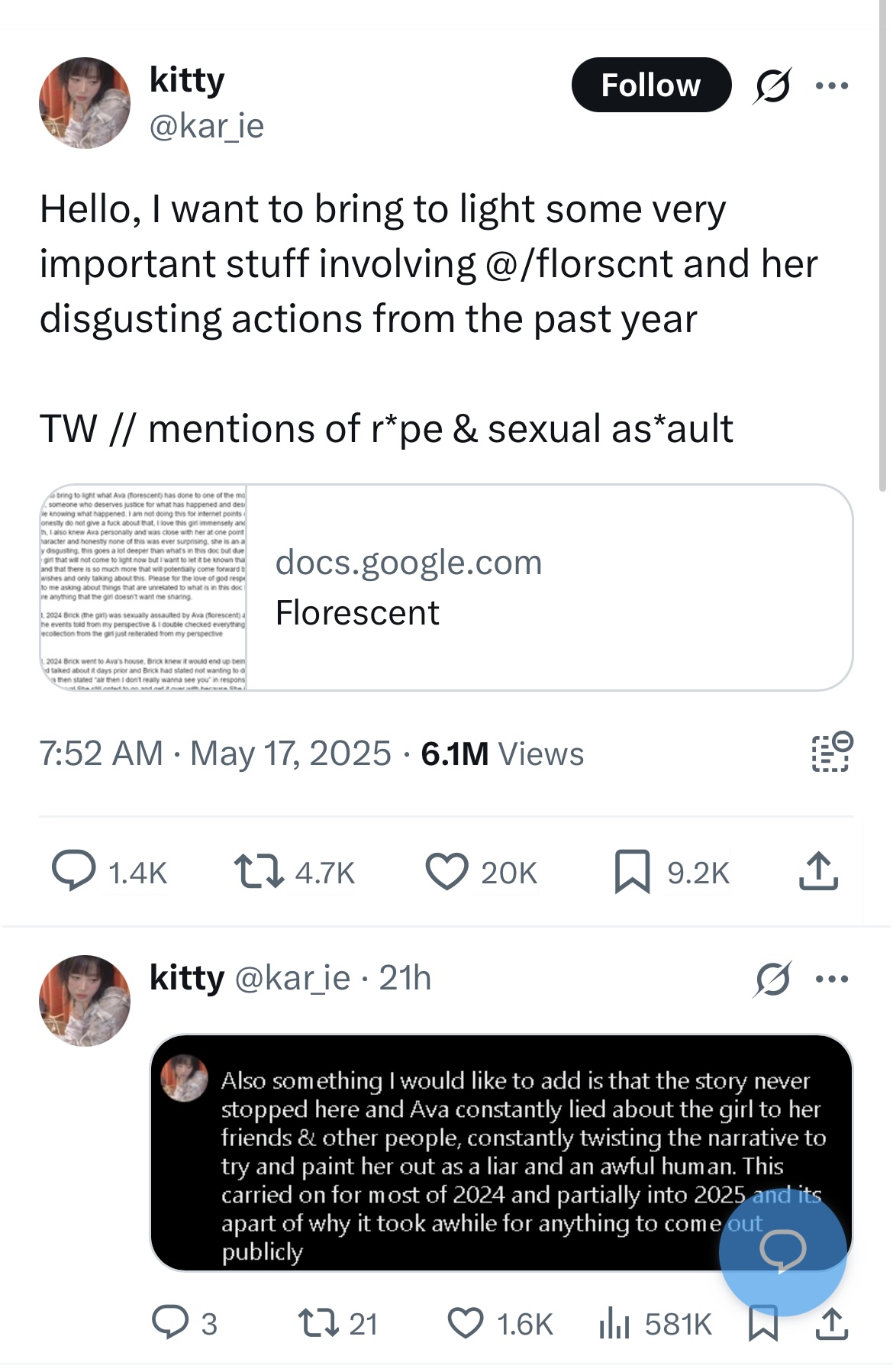
Task: Like the reply tweet with 1.6K likes
Action: coord(500,1323)
